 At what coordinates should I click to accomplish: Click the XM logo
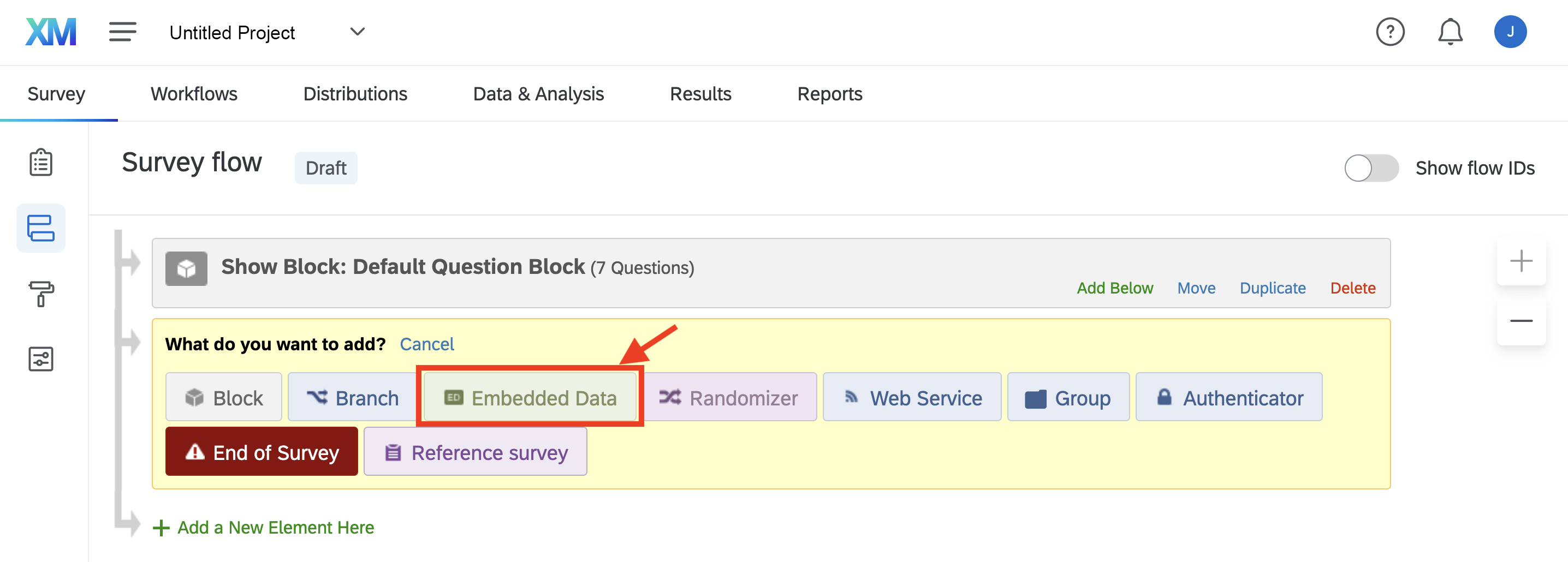51,32
